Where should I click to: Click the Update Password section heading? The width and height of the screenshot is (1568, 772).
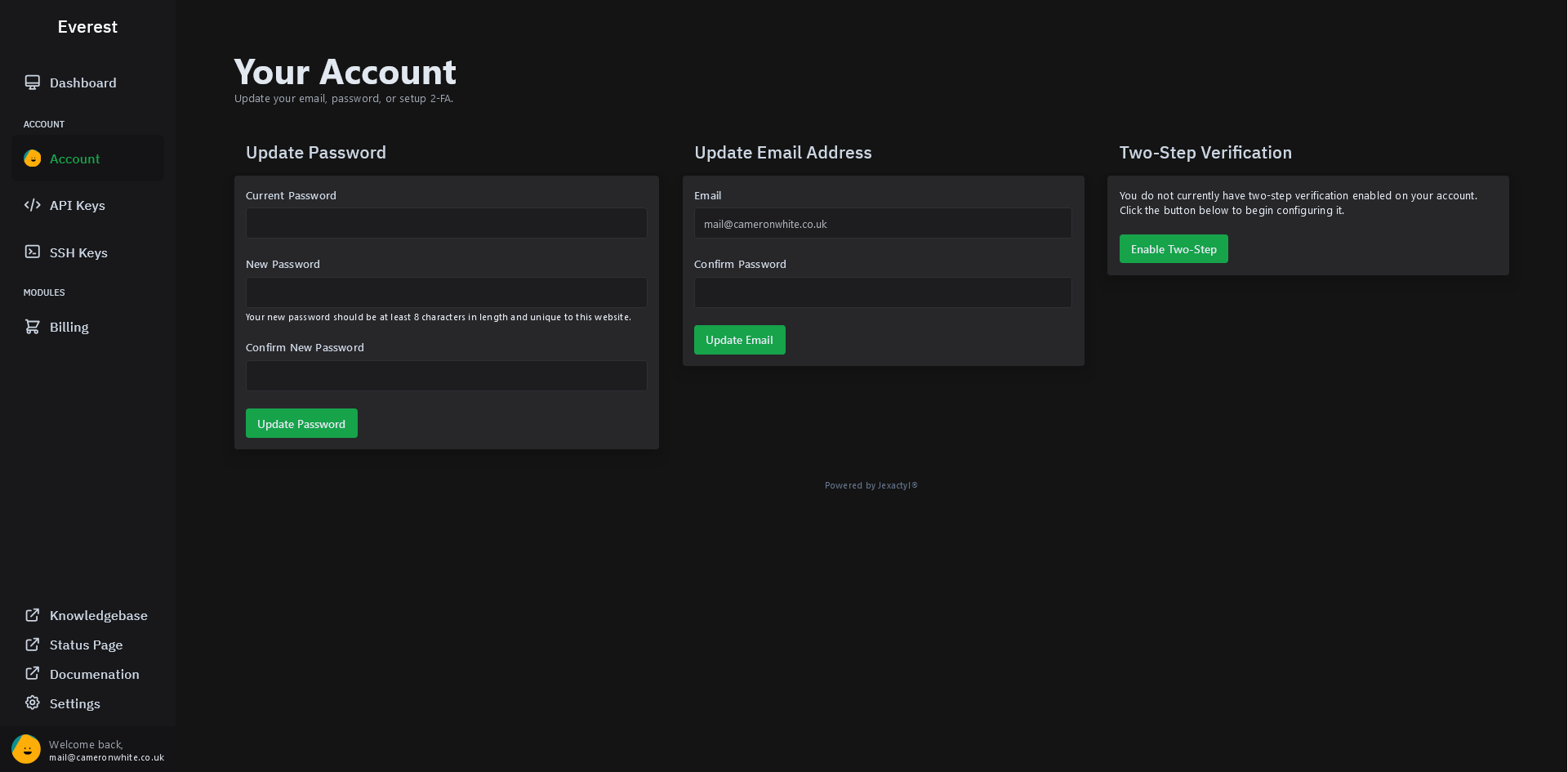click(x=316, y=153)
